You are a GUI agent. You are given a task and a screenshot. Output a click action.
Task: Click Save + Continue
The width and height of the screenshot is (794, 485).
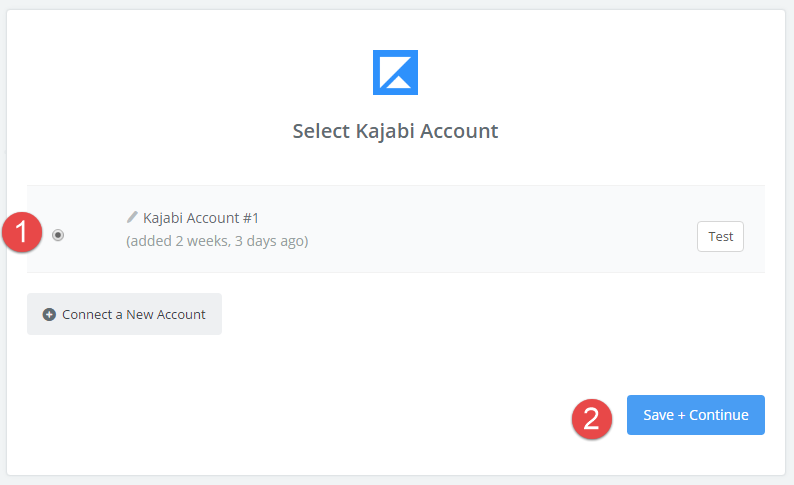pyautogui.click(x=696, y=415)
